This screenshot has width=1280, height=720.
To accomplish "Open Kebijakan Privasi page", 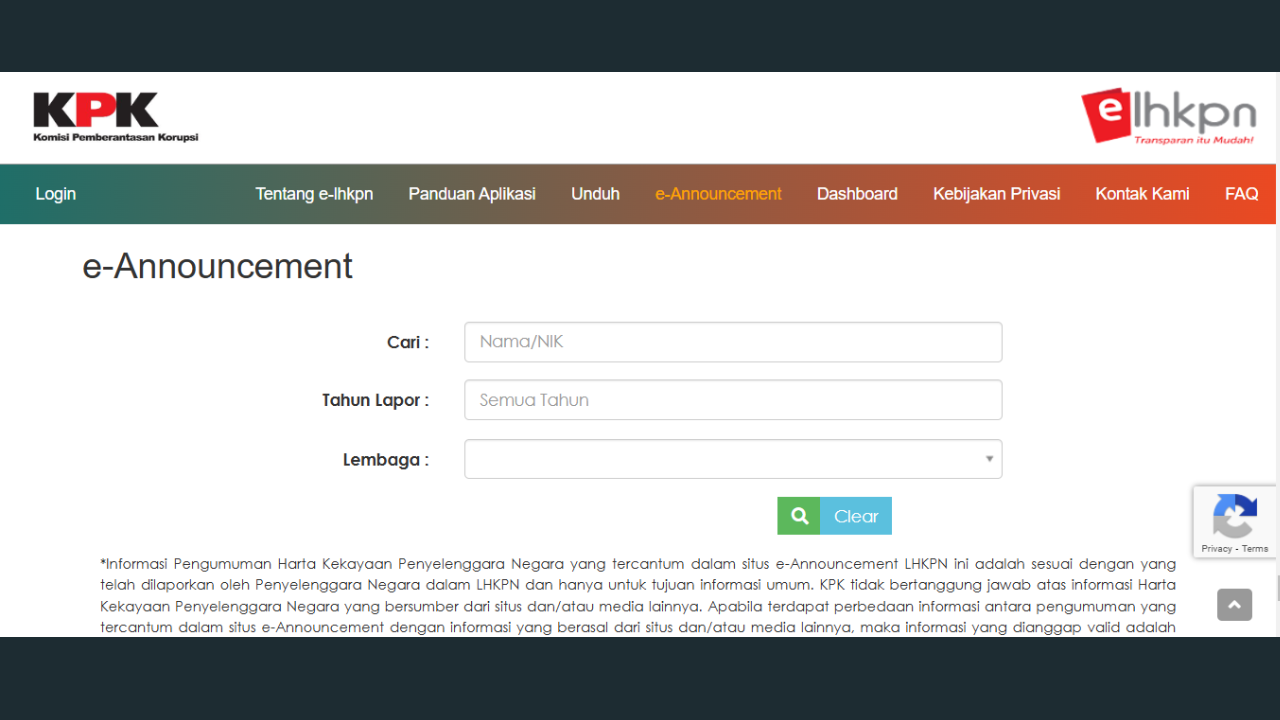I will pos(996,194).
